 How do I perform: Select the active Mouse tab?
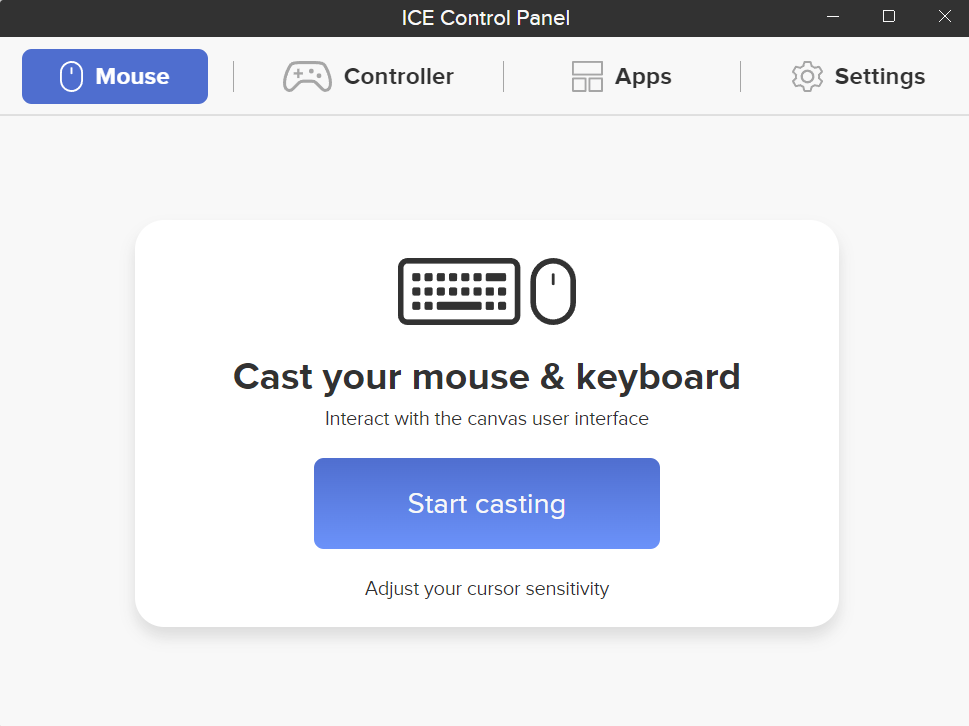114,76
